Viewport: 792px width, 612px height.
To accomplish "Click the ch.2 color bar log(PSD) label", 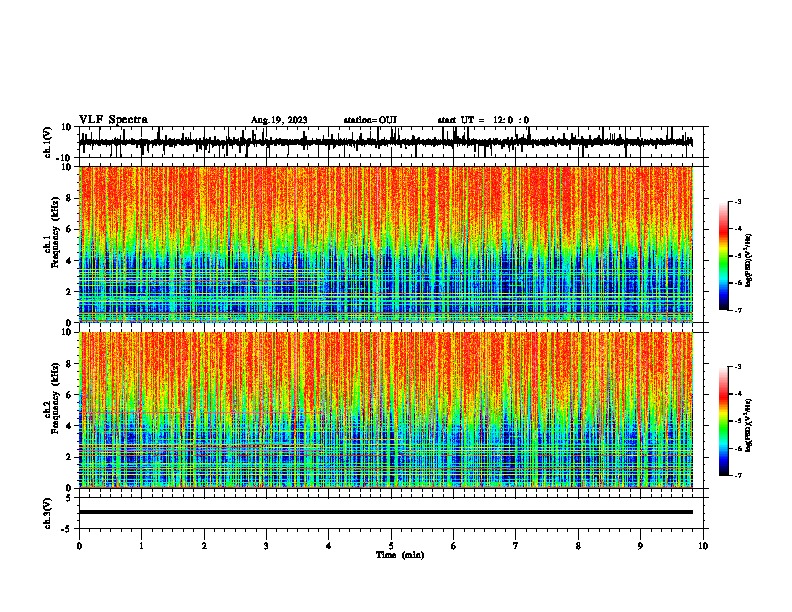I will point(749,425).
